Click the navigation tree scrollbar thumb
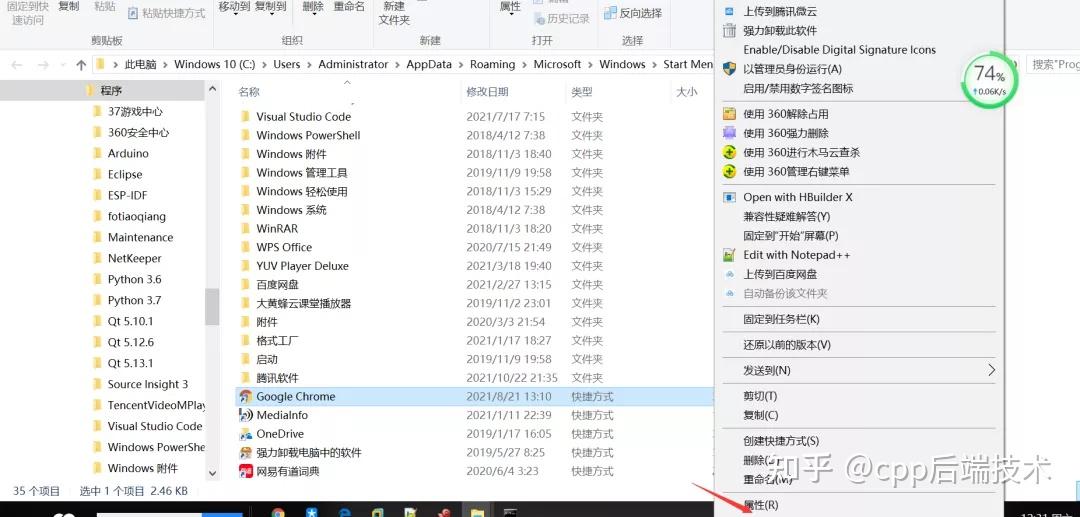This screenshot has height=517, width=1080. (212, 306)
